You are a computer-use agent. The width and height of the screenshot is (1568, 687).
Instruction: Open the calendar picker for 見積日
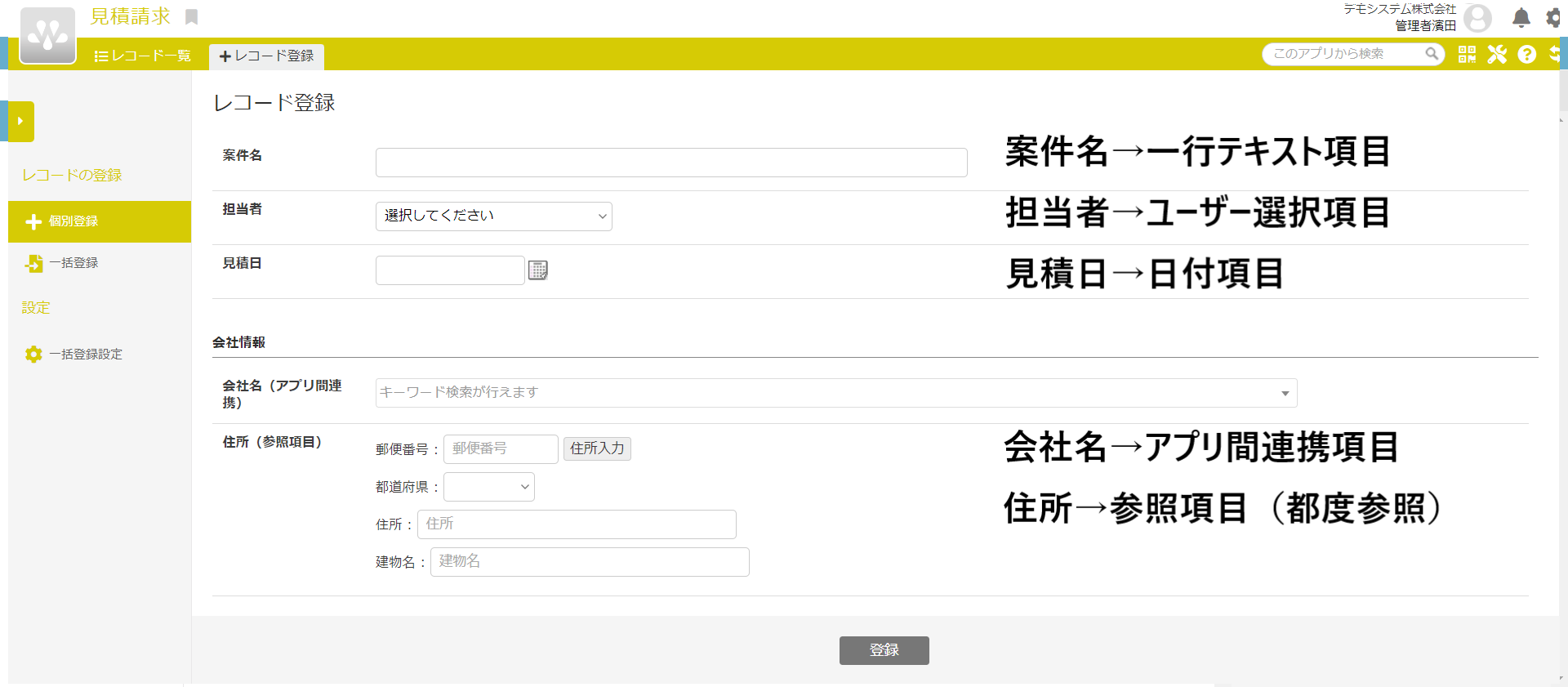pyautogui.click(x=538, y=270)
